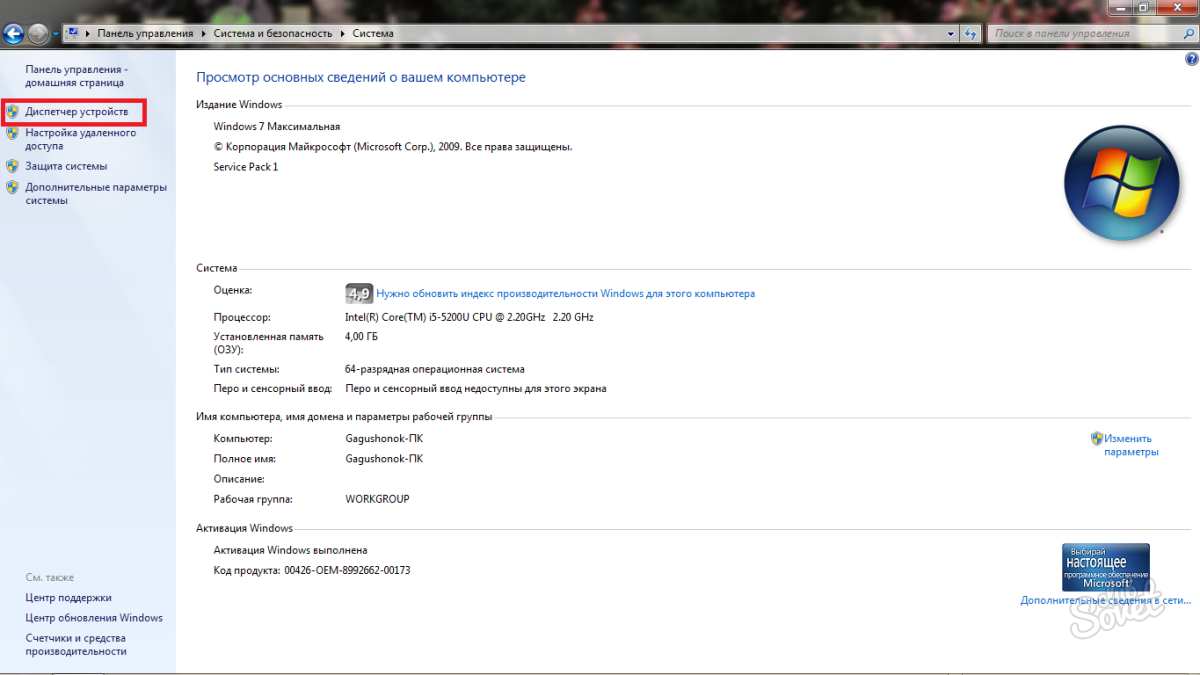Go to Панель управления домашняя страница

[76, 76]
